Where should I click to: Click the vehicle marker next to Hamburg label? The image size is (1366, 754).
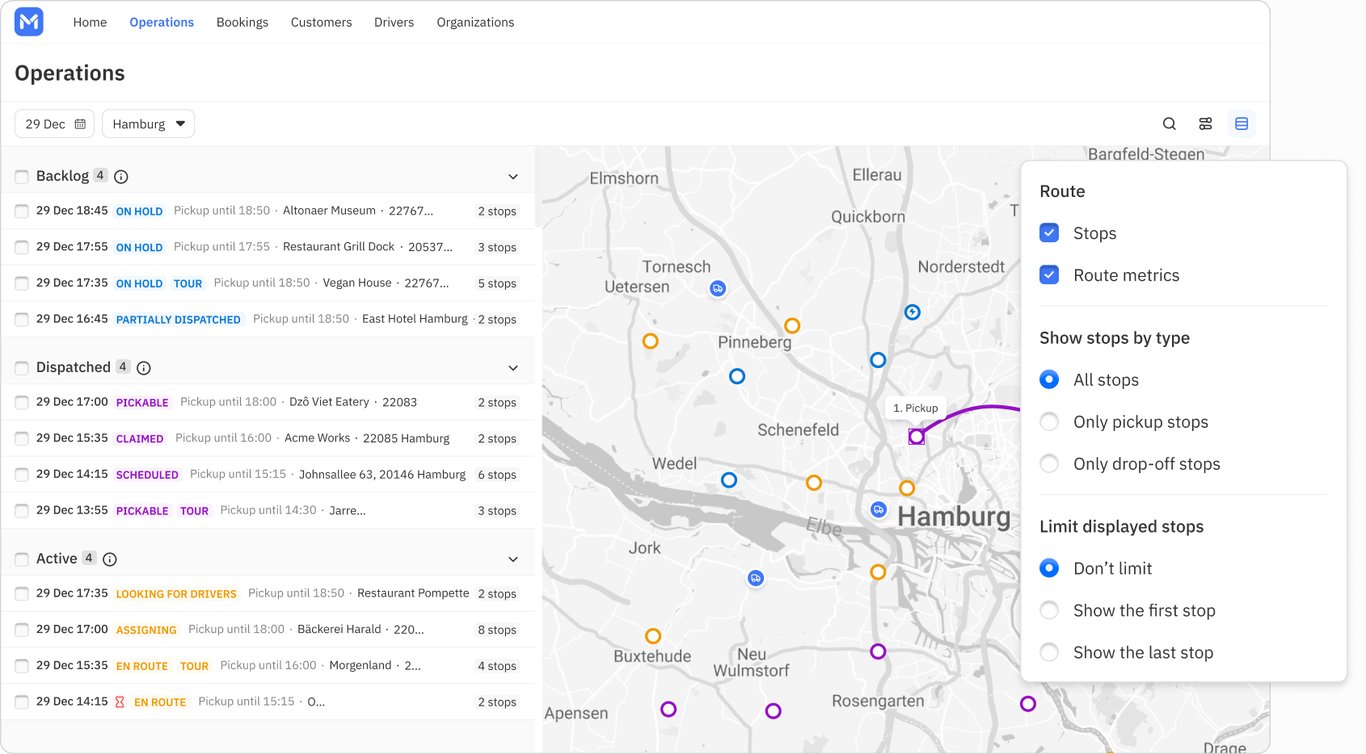(878, 509)
